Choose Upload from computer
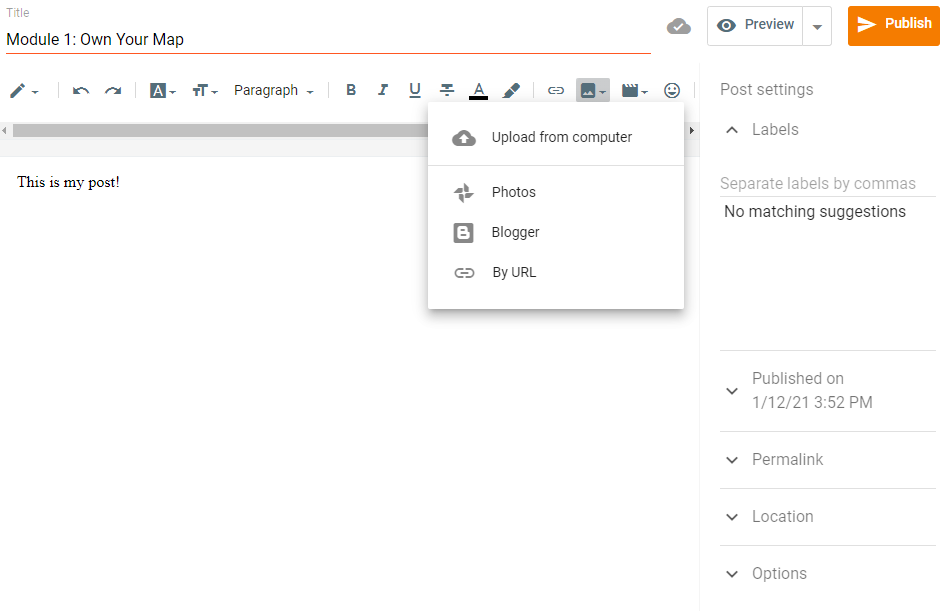 pyautogui.click(x=561, y=138)
